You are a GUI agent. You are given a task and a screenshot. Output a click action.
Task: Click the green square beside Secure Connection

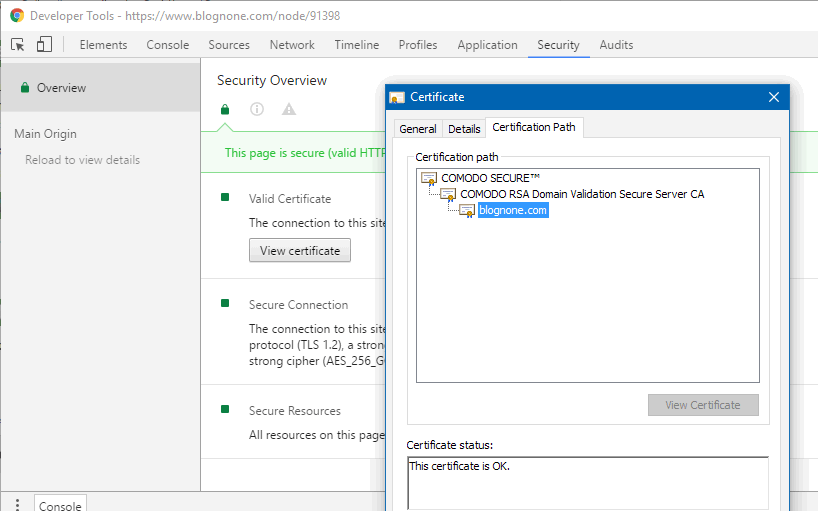(x=225, y=303)
